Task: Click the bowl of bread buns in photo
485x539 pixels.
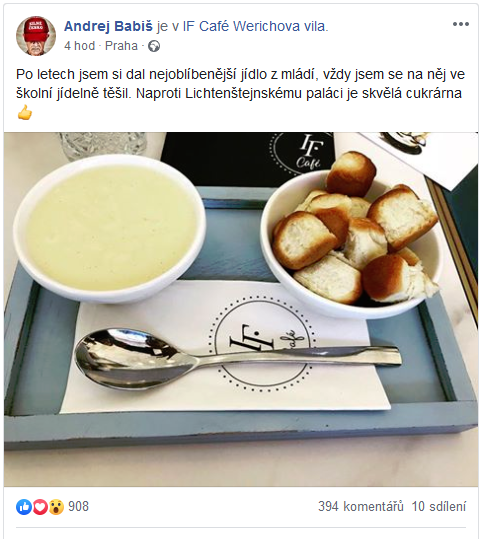Action: tap(351, 237)
